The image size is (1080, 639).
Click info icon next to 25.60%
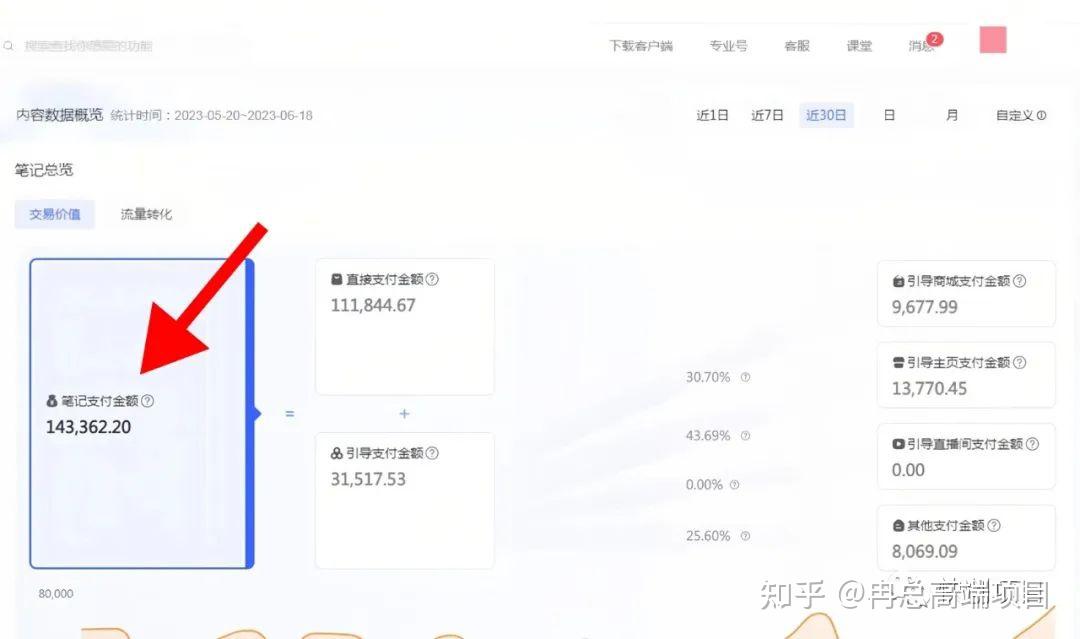point(745,536)
